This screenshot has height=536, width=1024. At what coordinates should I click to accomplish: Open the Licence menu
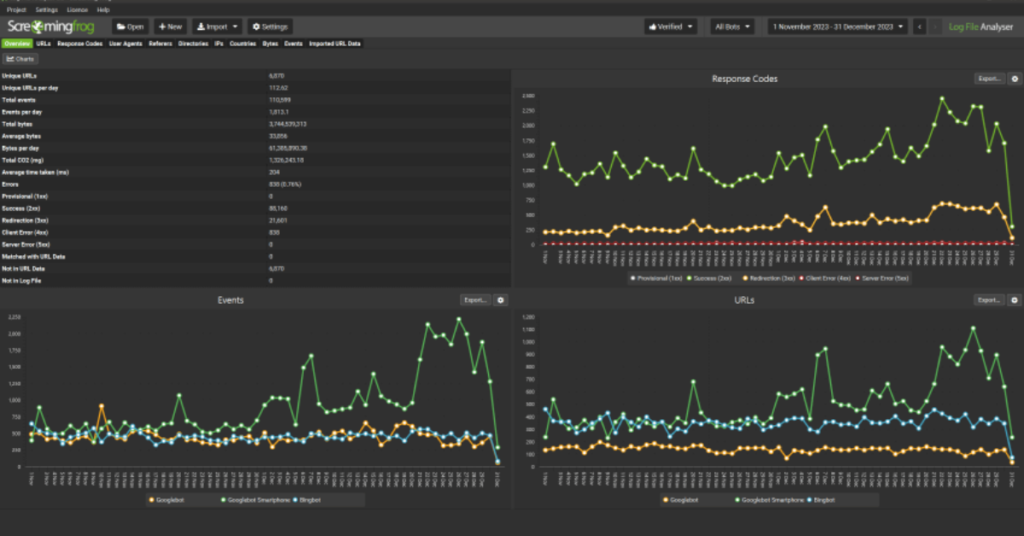coord(77,10)
